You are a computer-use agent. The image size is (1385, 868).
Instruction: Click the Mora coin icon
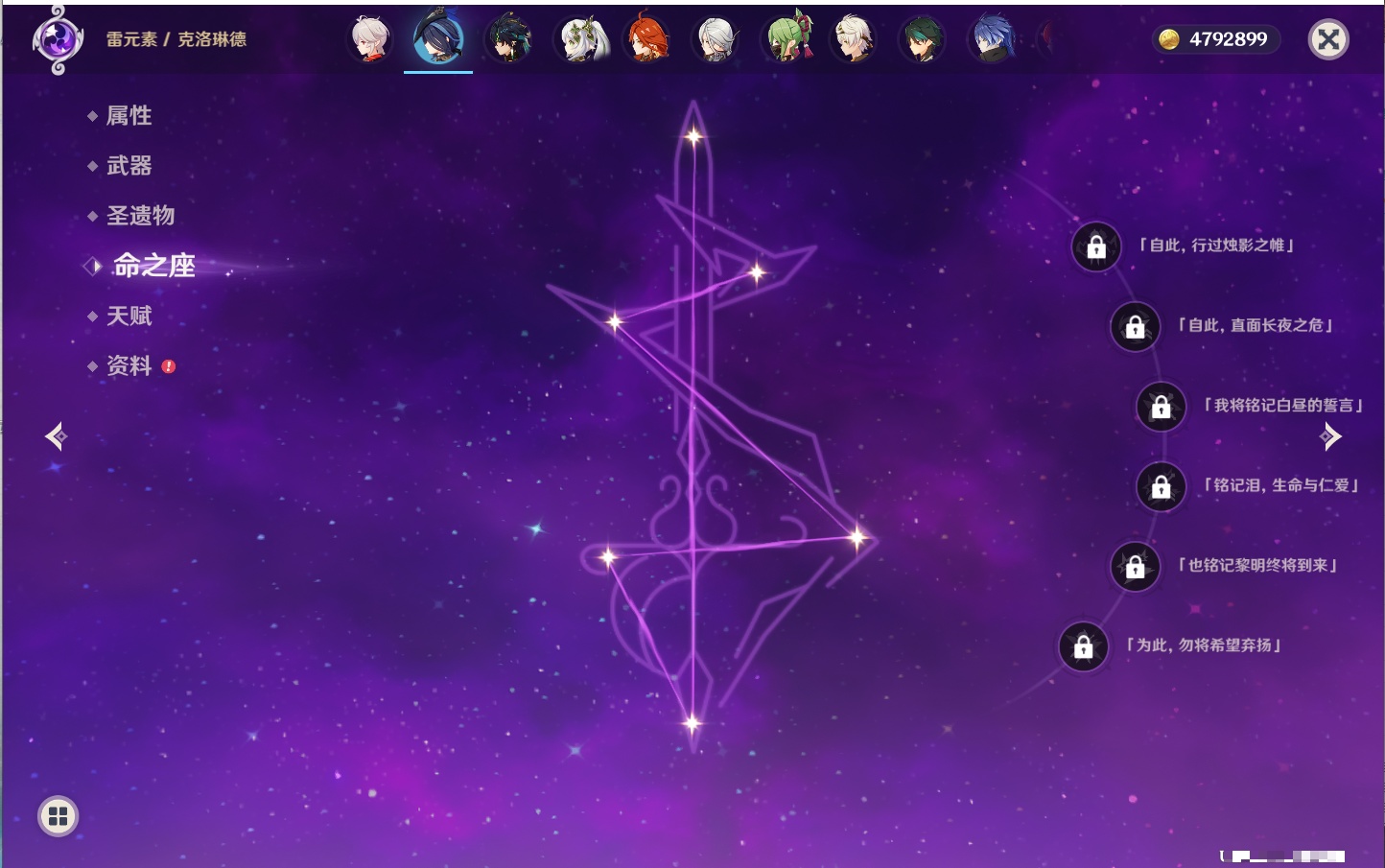[1169, 39]
